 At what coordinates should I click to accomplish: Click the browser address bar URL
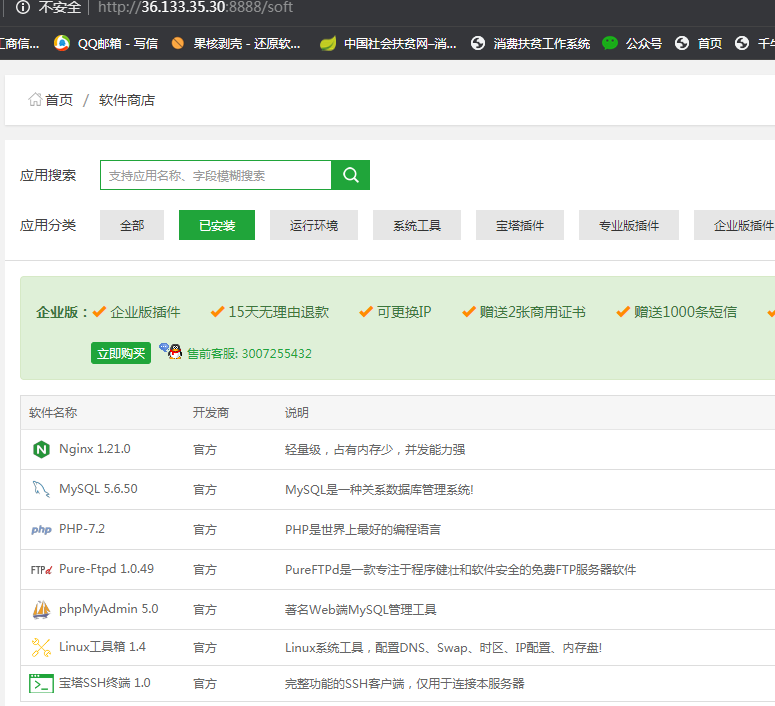(x=195, y=7)
